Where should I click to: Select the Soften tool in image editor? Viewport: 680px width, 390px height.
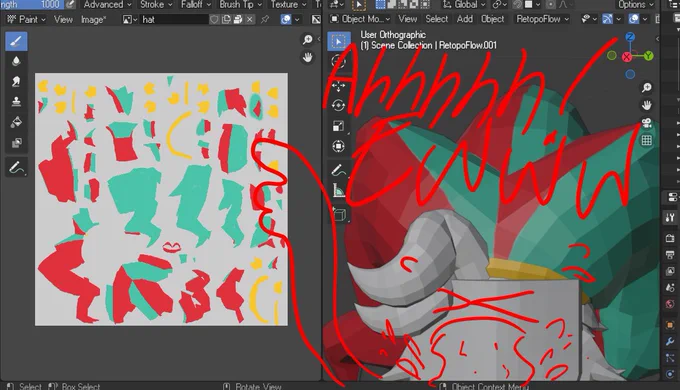pos(16,61)
